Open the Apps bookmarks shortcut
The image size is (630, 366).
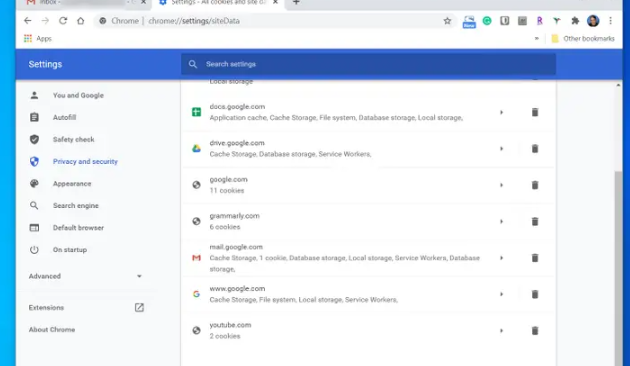pyautogui.click(x=38, y=39)
